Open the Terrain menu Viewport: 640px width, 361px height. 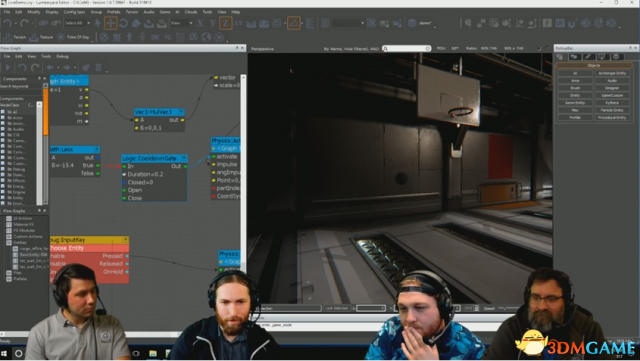(x=131, y=12)
